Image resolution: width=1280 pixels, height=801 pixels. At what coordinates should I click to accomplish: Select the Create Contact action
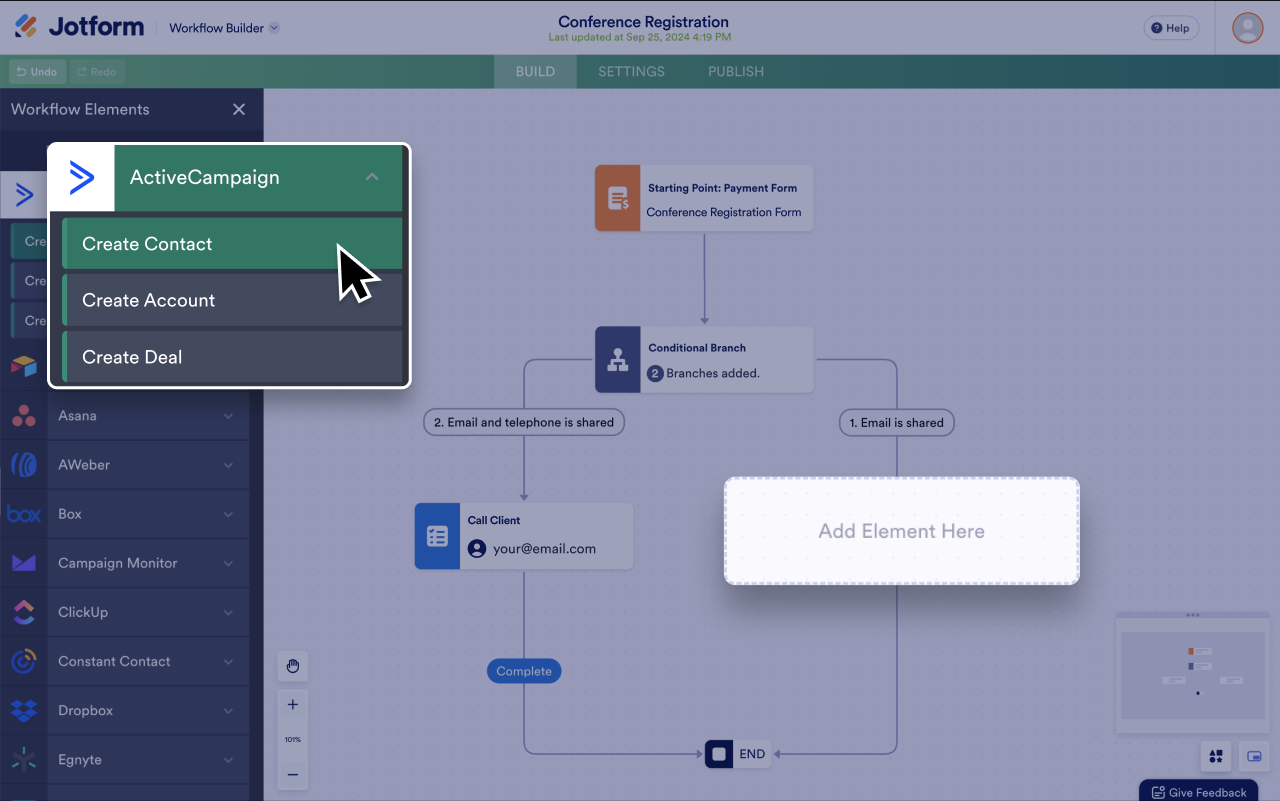(232, 244)
